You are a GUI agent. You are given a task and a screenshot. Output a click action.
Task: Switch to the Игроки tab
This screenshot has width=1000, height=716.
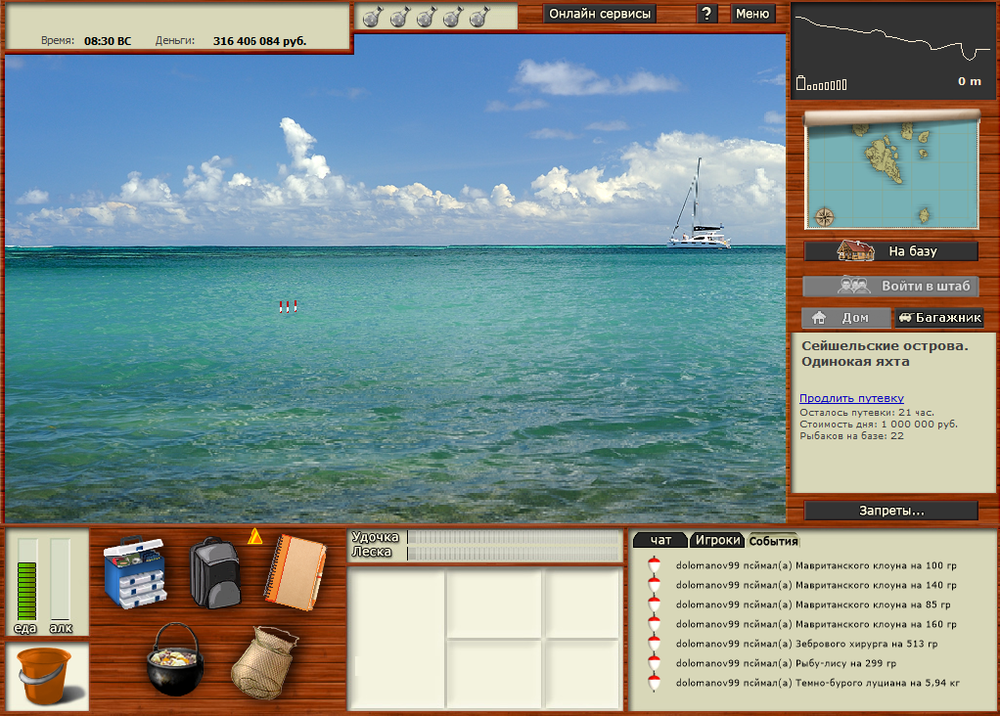click(x=717, y=540)
